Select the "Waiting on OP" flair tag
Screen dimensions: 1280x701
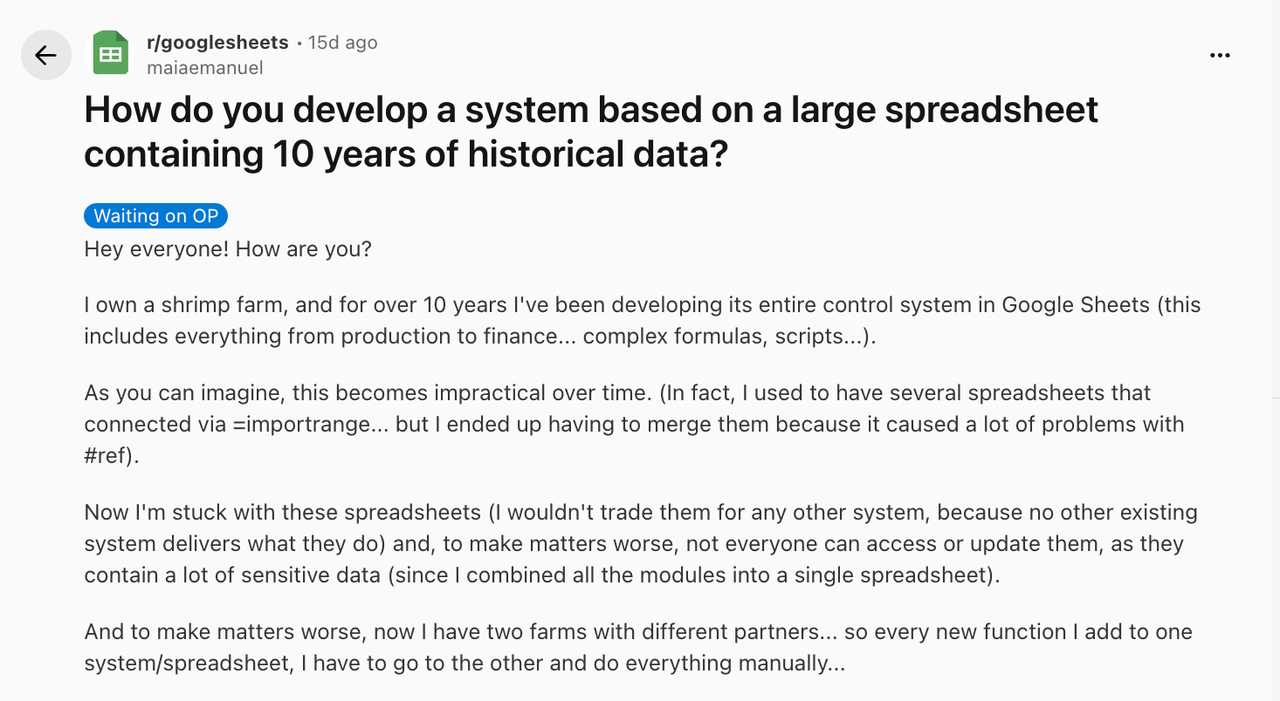coord(156,216)
